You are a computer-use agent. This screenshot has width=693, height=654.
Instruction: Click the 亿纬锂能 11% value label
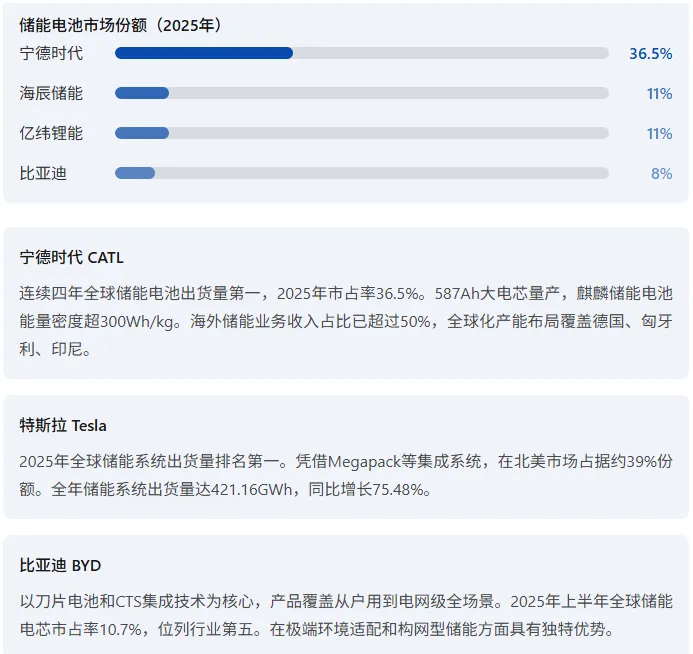(659, 133)
